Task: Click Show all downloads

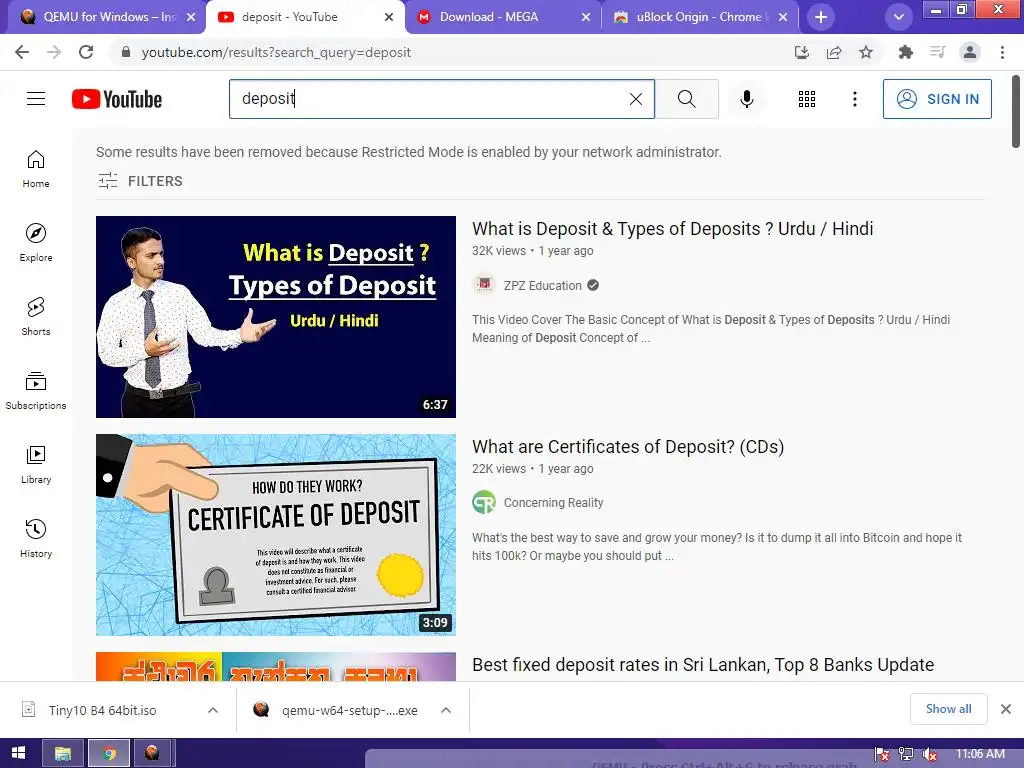Action: pyautogui.click(x=948, y=709)
